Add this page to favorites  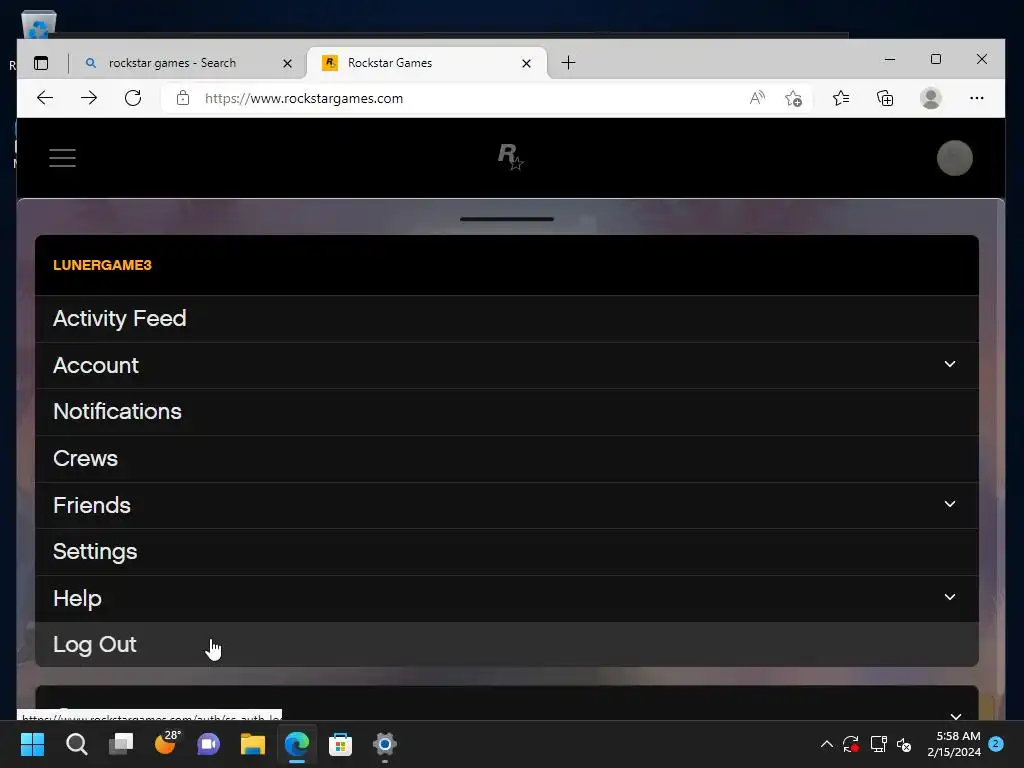[x=793, y=98]
